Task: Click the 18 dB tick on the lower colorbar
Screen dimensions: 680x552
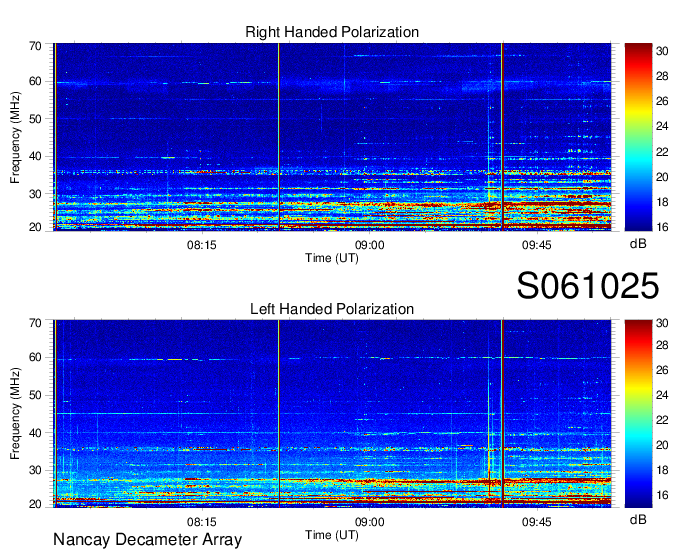Action: tap(662, 470)
